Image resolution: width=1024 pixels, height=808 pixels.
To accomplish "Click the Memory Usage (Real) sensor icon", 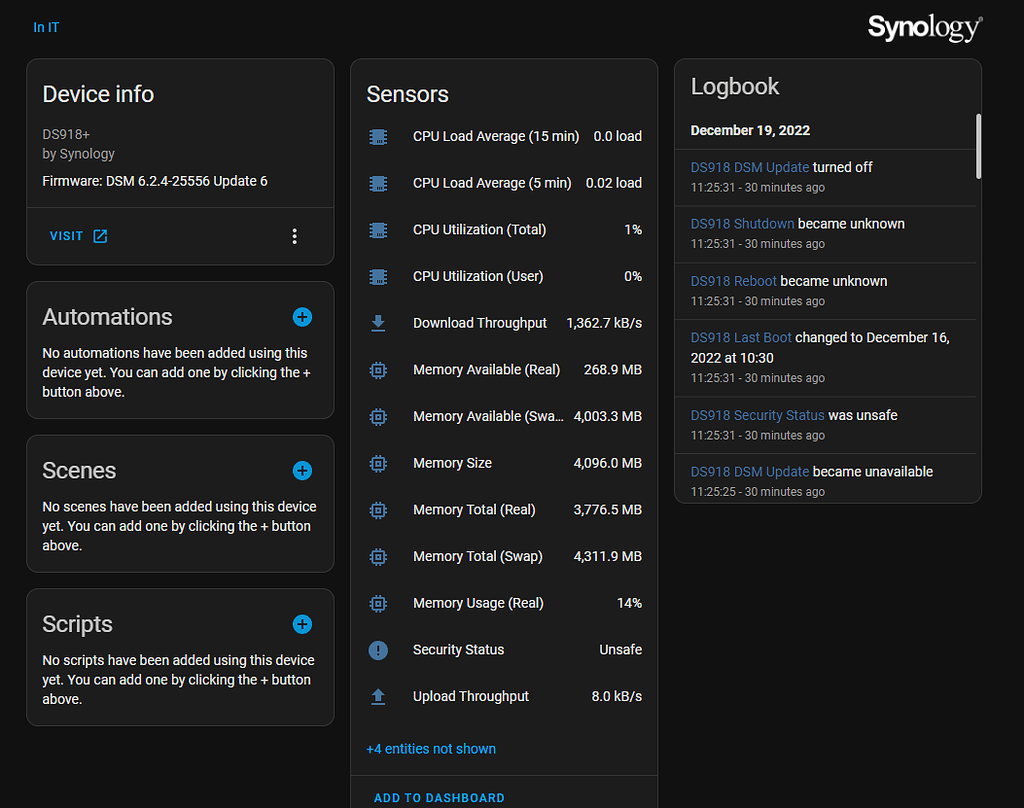I will pyautogui.click(x=378, y=603).
